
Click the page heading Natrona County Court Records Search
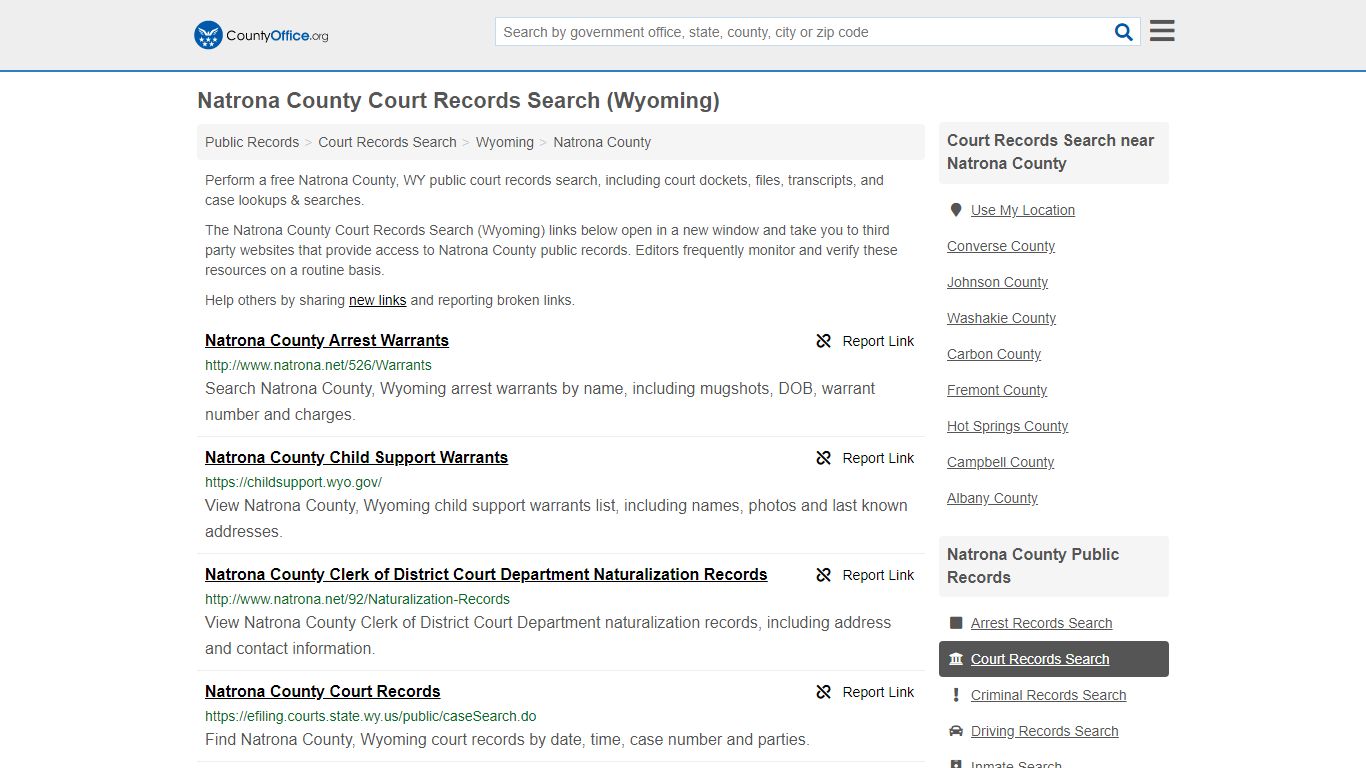click(458, 101)
